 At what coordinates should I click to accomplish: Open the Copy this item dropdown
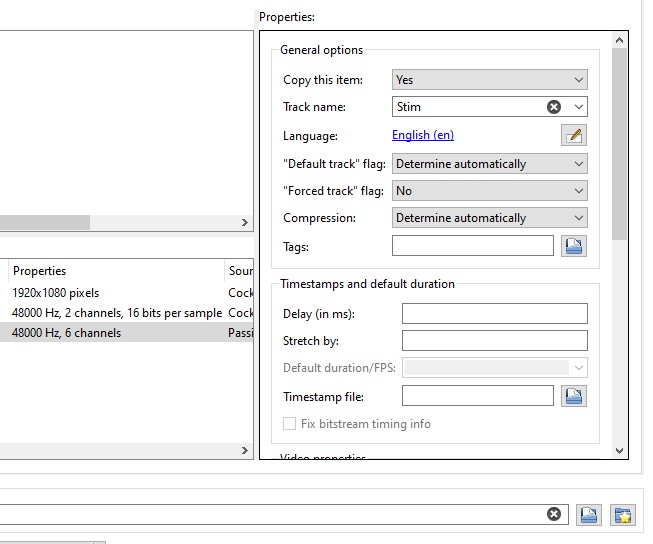[x=490, y=80]
